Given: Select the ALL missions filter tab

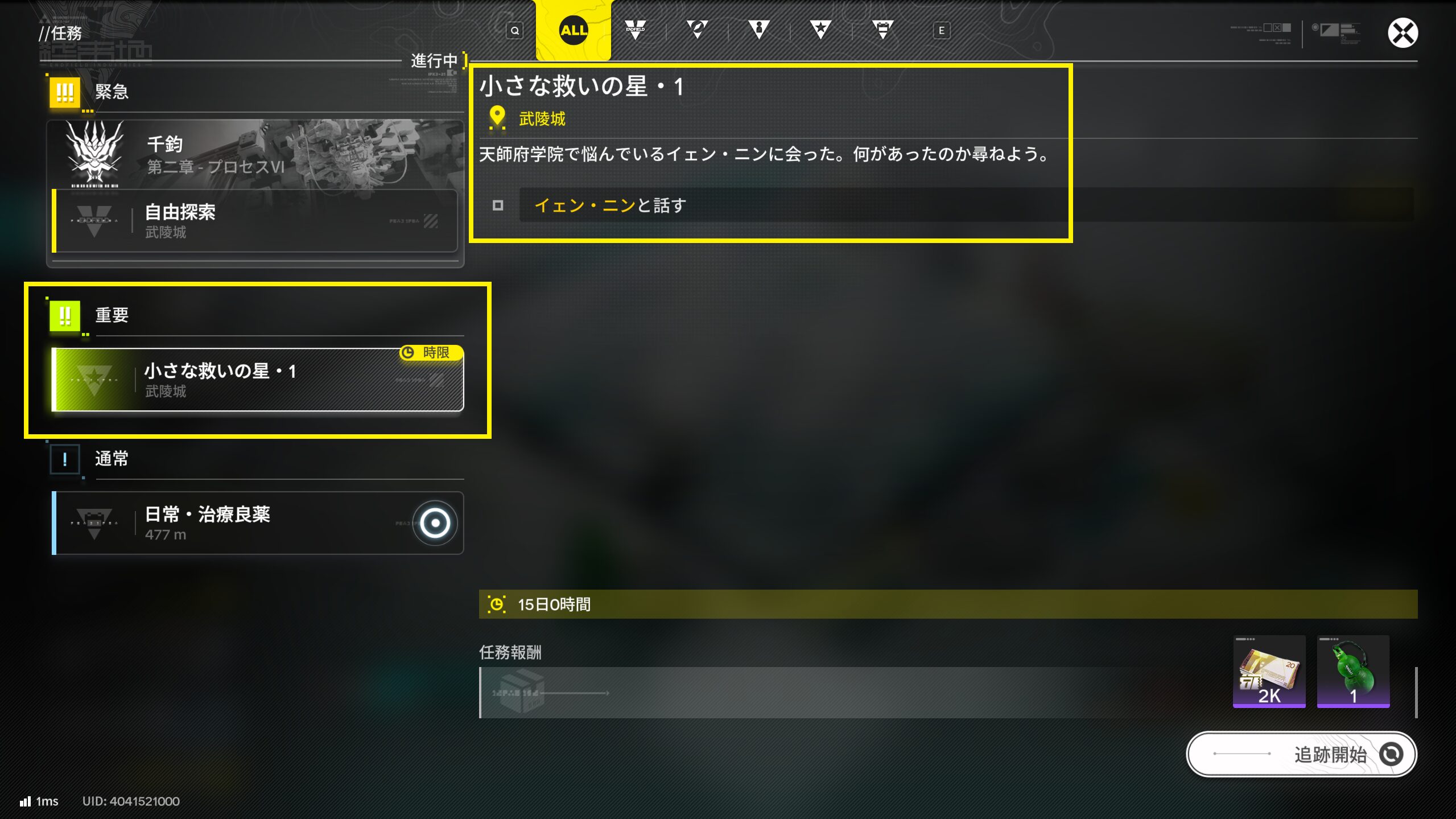Looking at the screenshot, I should coord(573,30).
